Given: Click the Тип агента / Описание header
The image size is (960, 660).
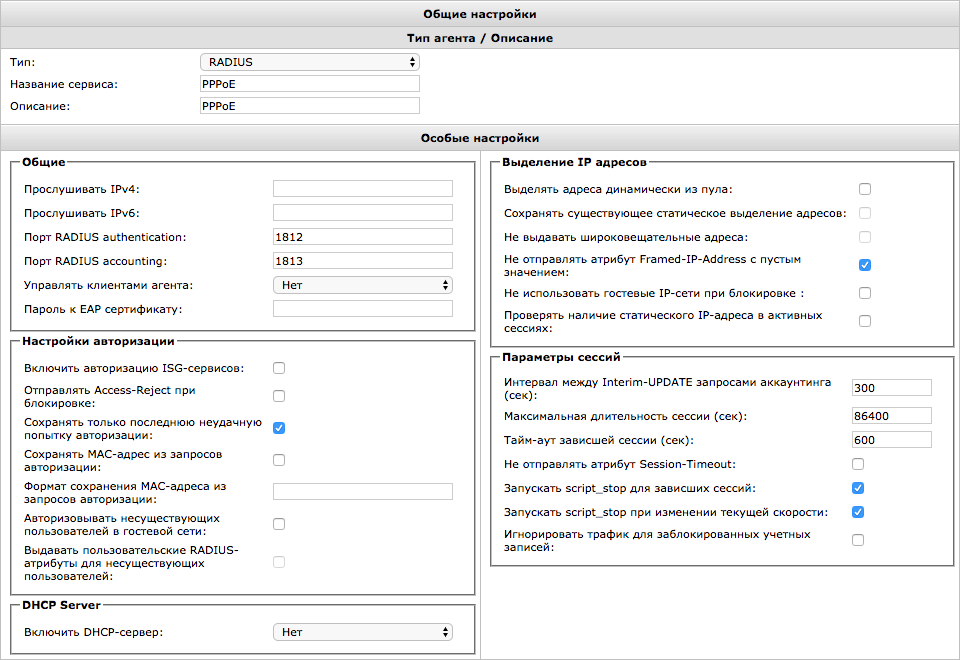Looking at the screenshot, I should pyautogui.click(x=480, y=38).
